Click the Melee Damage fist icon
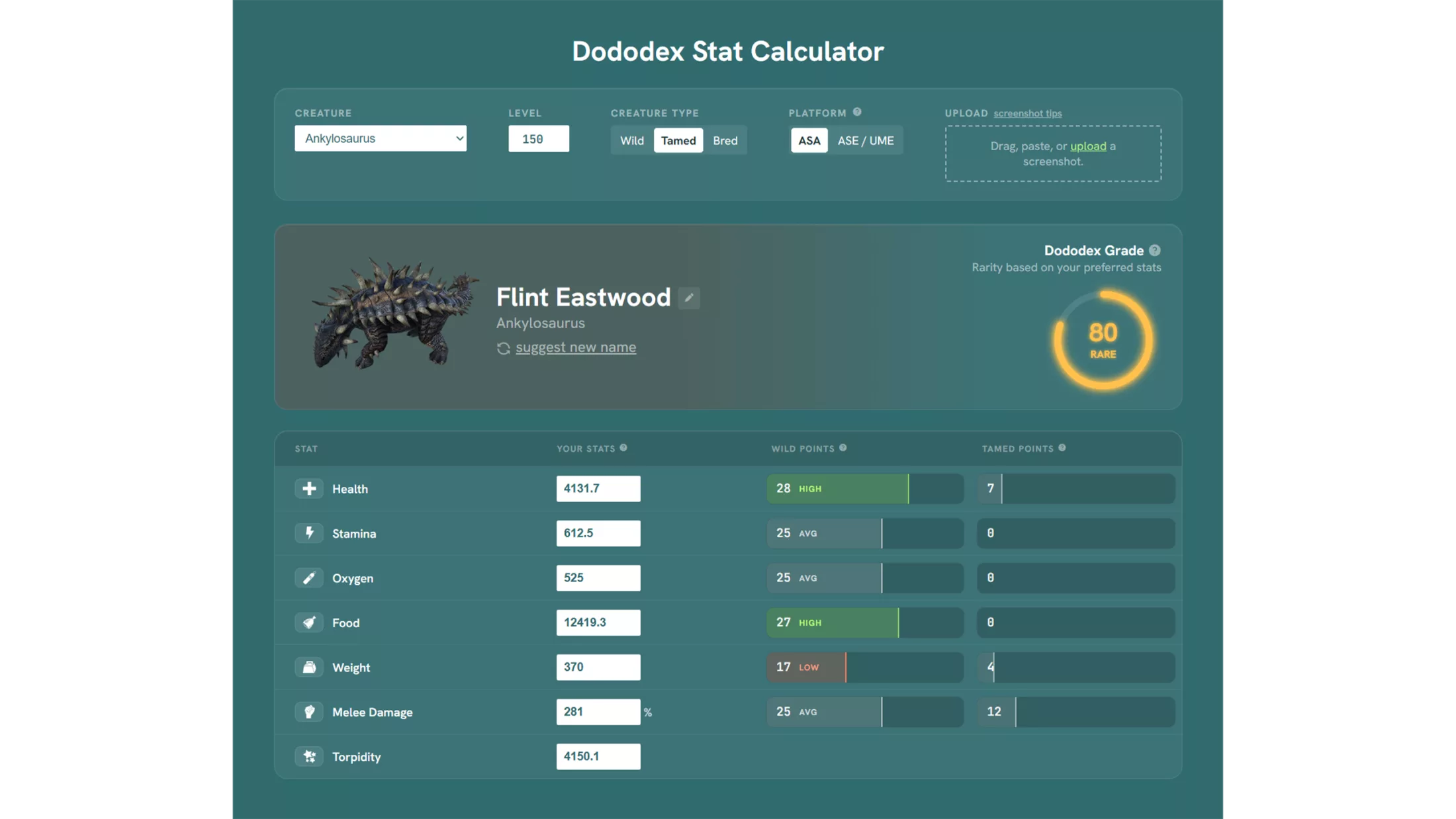Screen dimensions: 1456x819 pos(309,712)
